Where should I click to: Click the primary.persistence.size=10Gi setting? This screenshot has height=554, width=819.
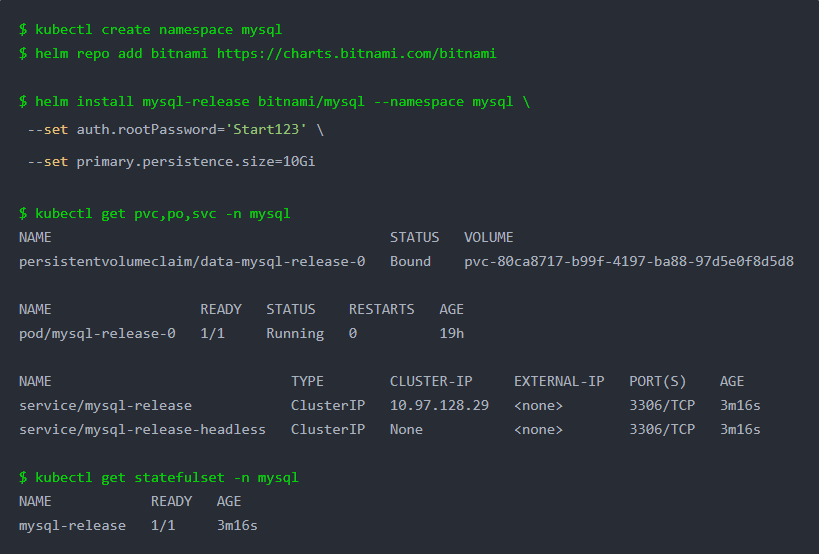pos(195,162)
